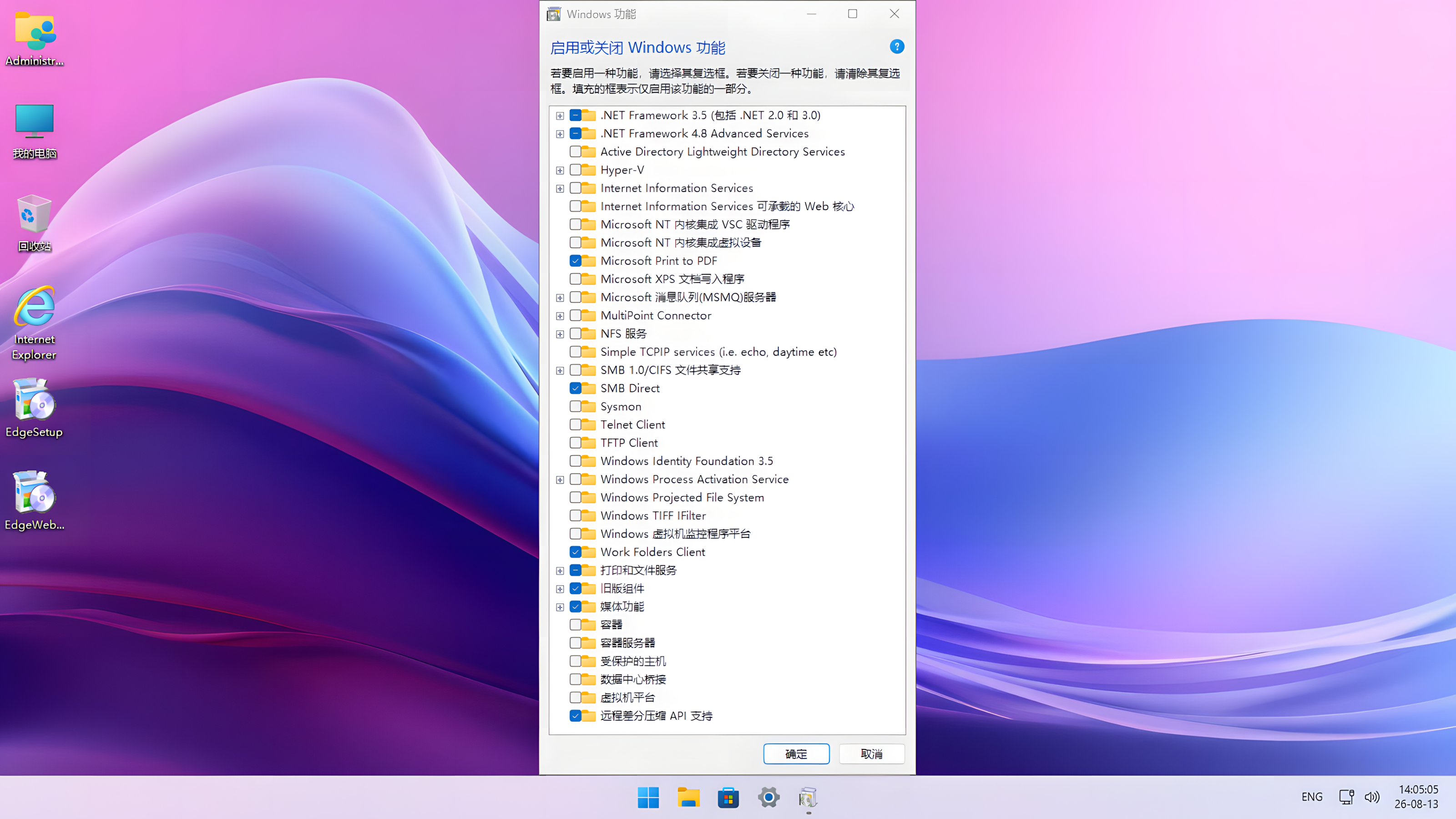
Task: Select the Windows TIFF IFilter row
Action: coord(653,516)
